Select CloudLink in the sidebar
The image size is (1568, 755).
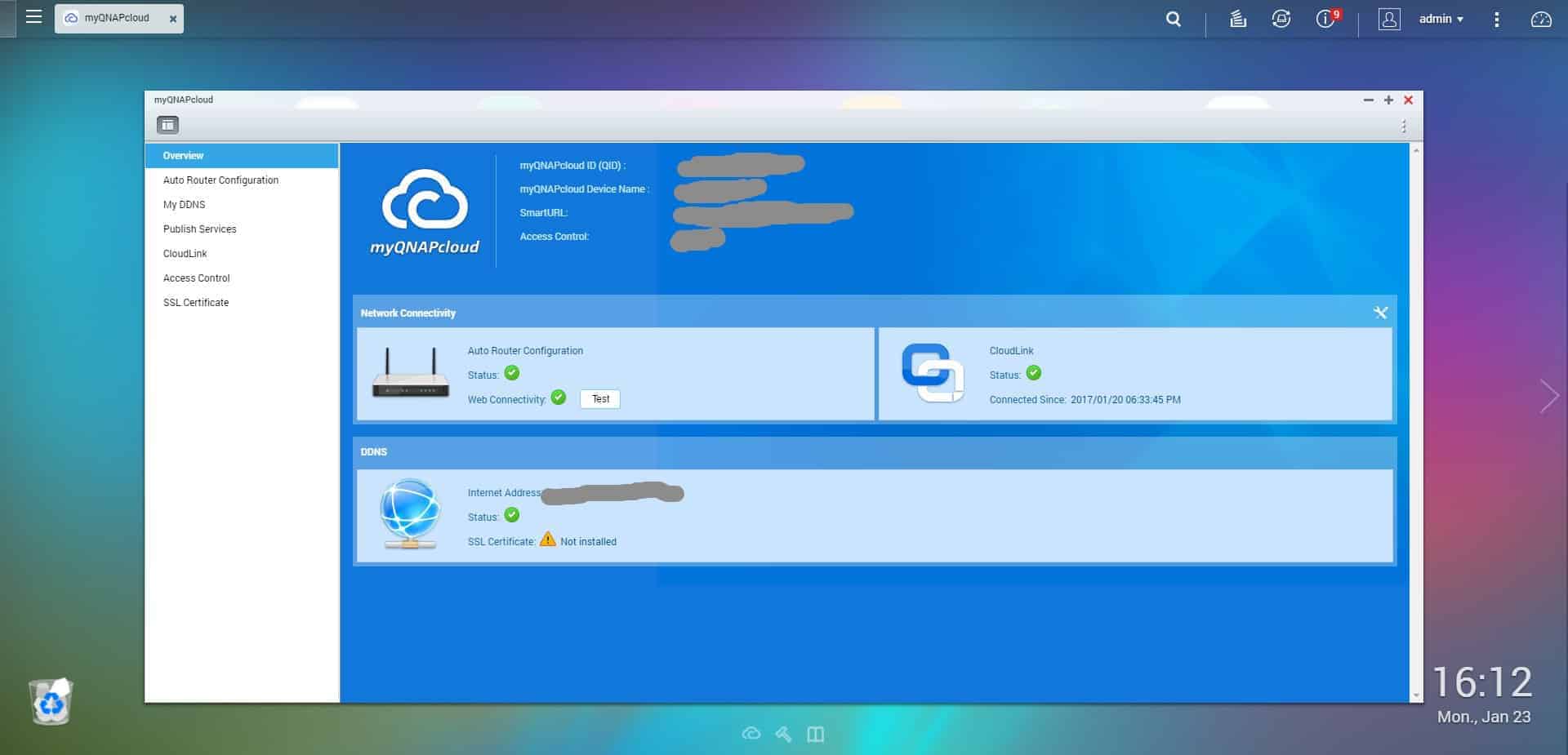(242, 254)
